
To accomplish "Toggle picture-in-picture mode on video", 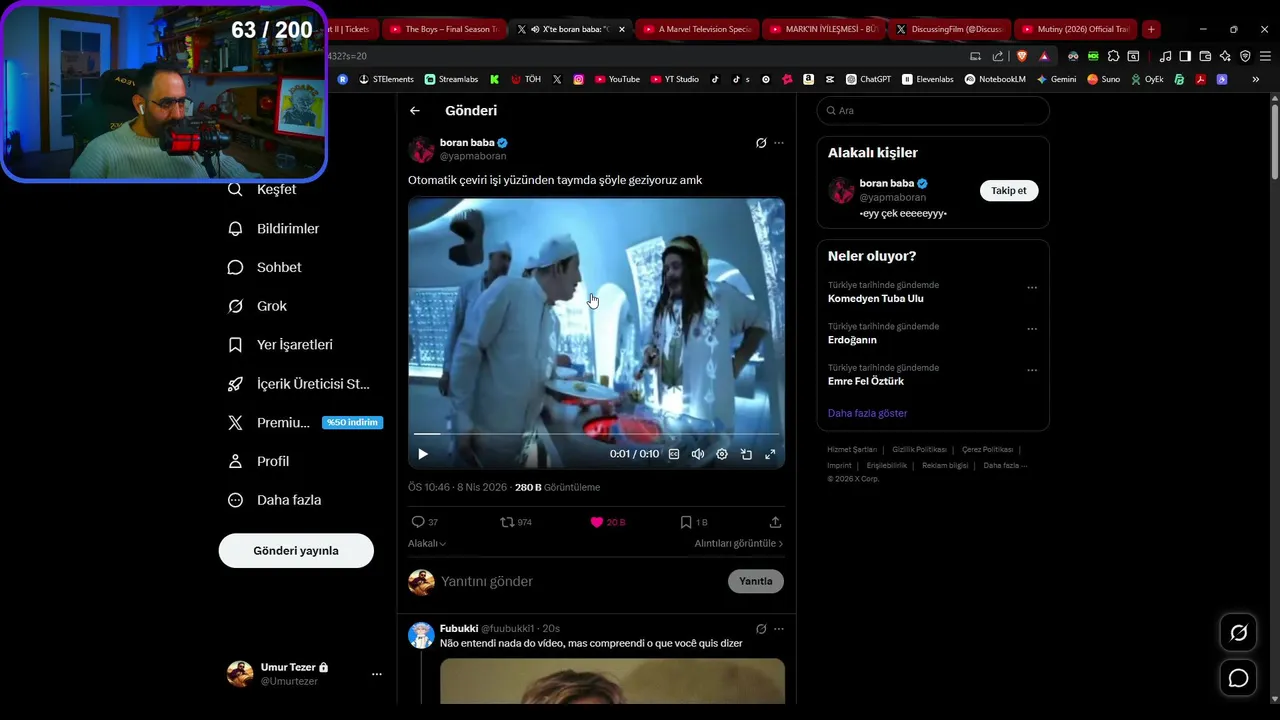I will point(746,454).
